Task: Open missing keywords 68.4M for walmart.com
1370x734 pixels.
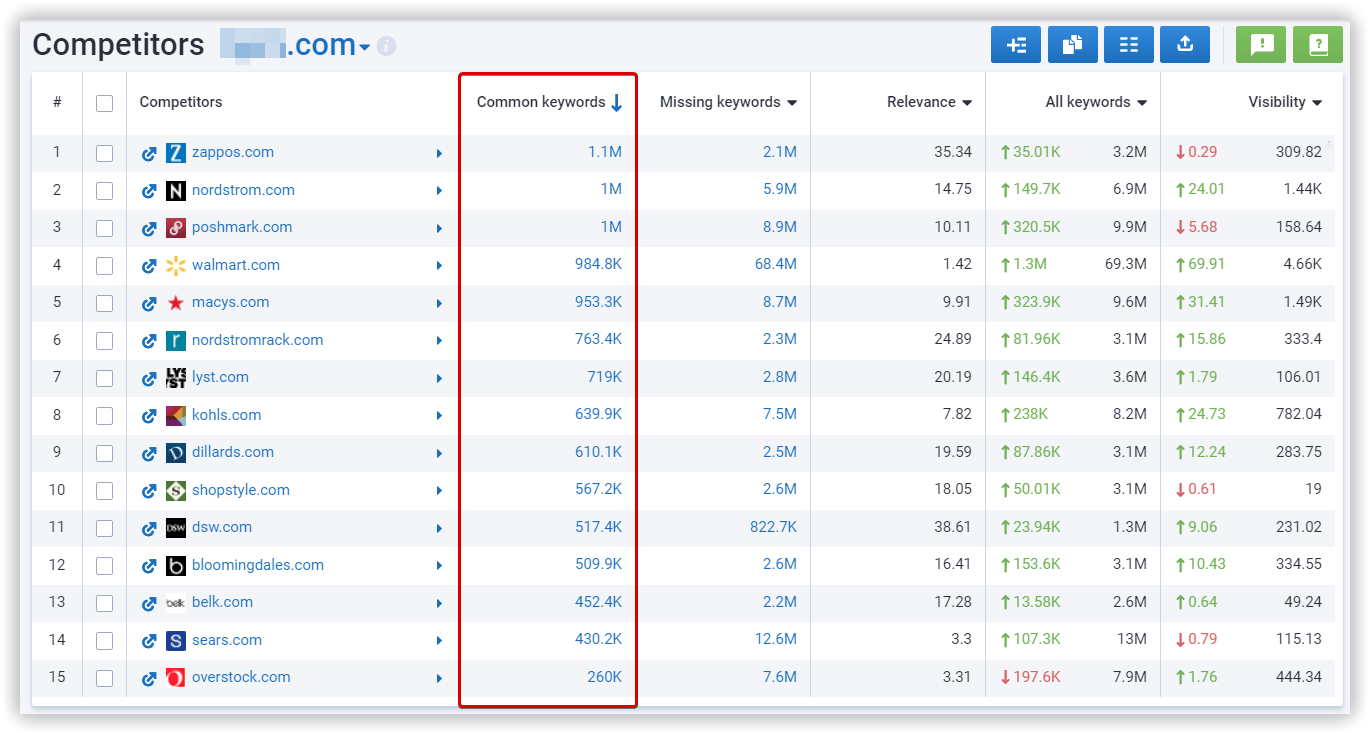Action: (x=776, y=265)
